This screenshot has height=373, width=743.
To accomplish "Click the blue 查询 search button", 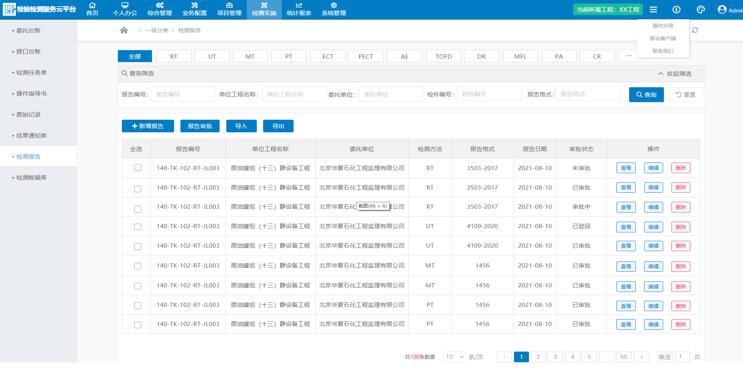I will click(646, 95).
